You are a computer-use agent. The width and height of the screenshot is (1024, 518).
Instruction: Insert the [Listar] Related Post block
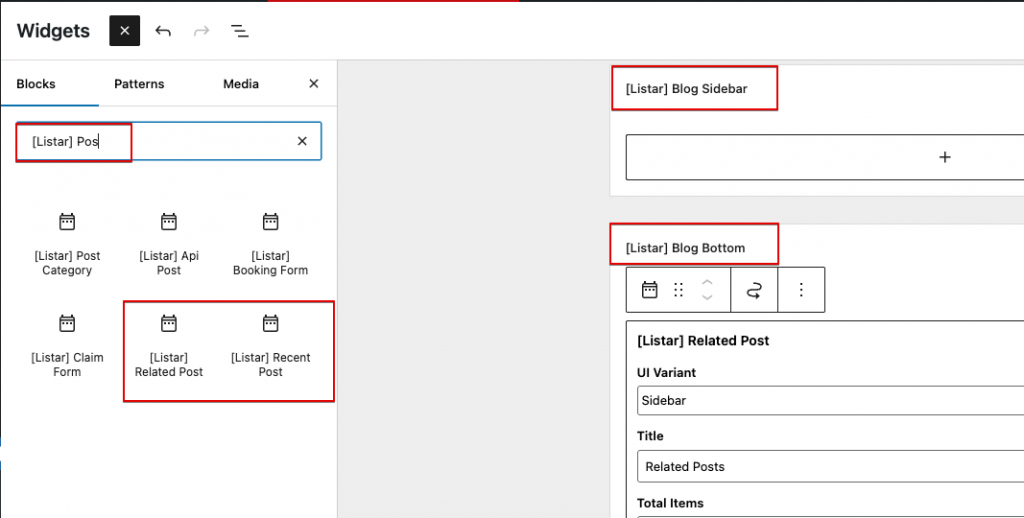coord(168,346)
